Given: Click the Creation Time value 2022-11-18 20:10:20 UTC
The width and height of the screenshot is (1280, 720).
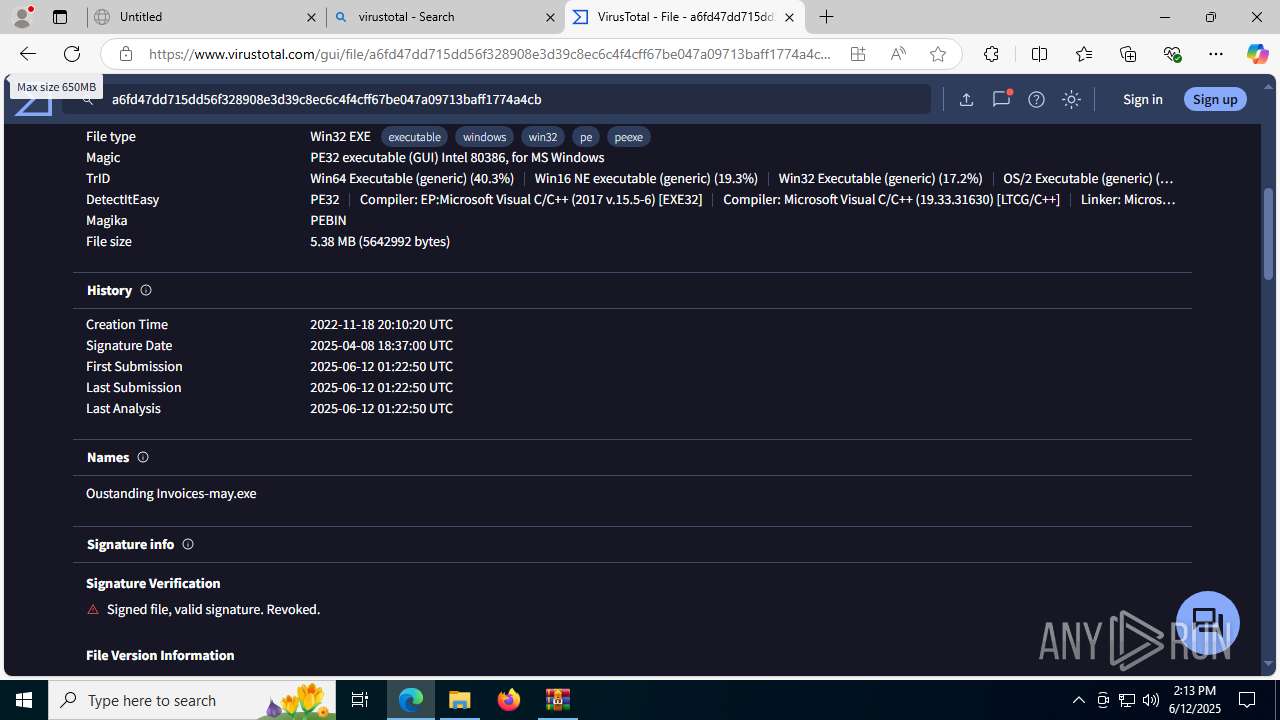Looking at the screenshot, I should [x=381, y=324].
